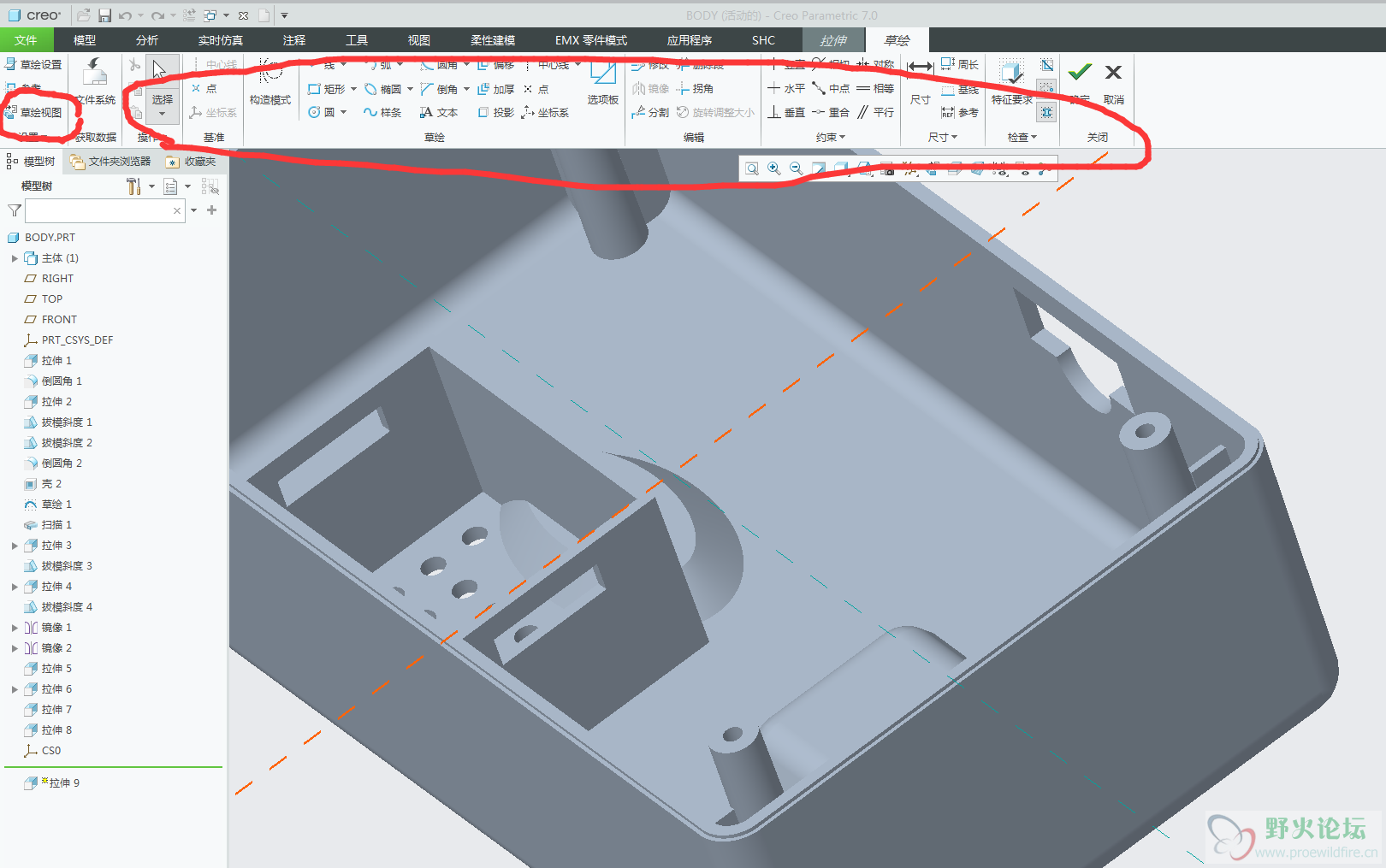This screenshot has height=868, width=1386.
Task: Select the Circle (圆) sketch tool
Action: click(322, 112)
